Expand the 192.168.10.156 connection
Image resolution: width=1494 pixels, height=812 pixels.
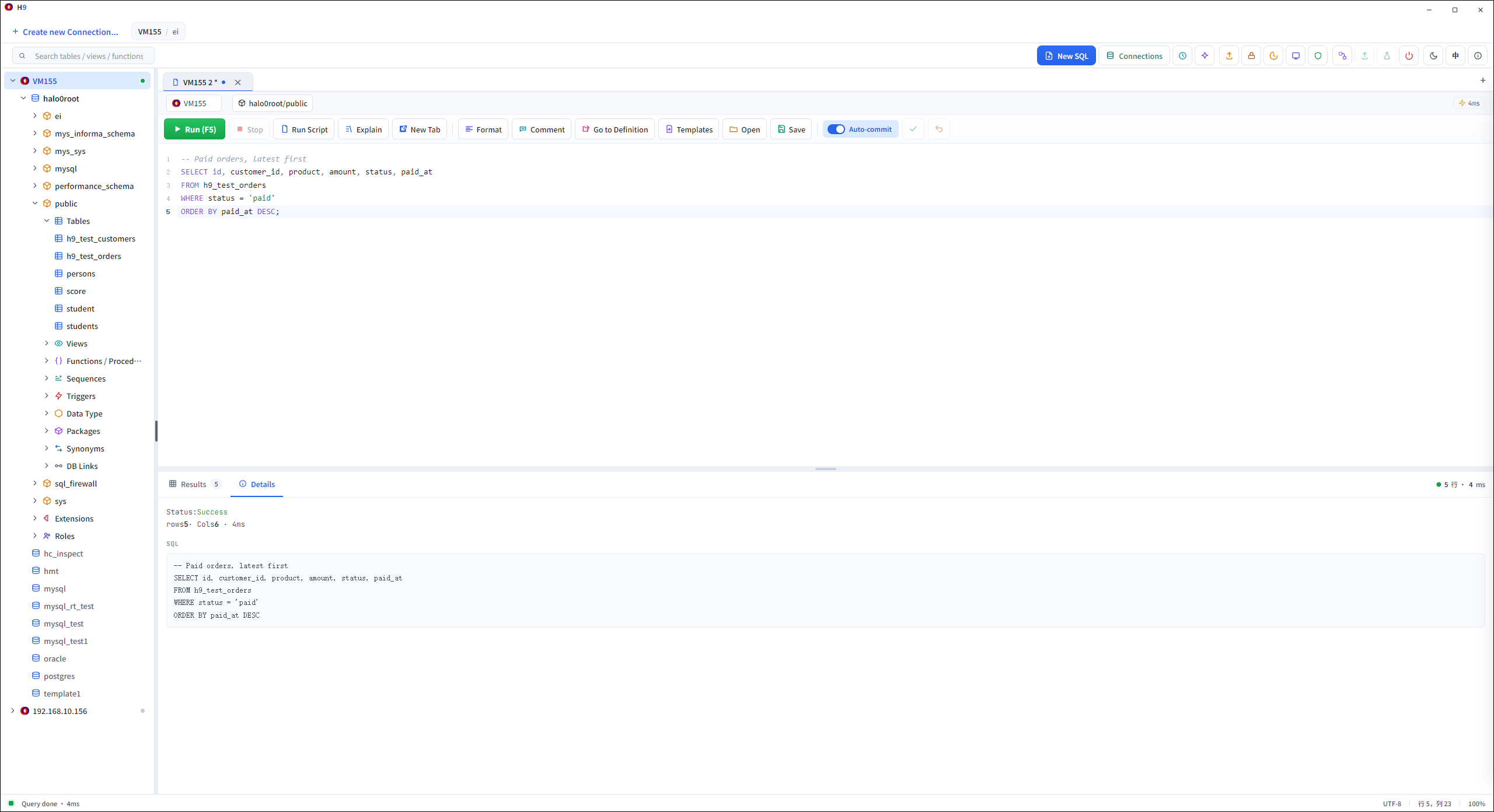13,711
